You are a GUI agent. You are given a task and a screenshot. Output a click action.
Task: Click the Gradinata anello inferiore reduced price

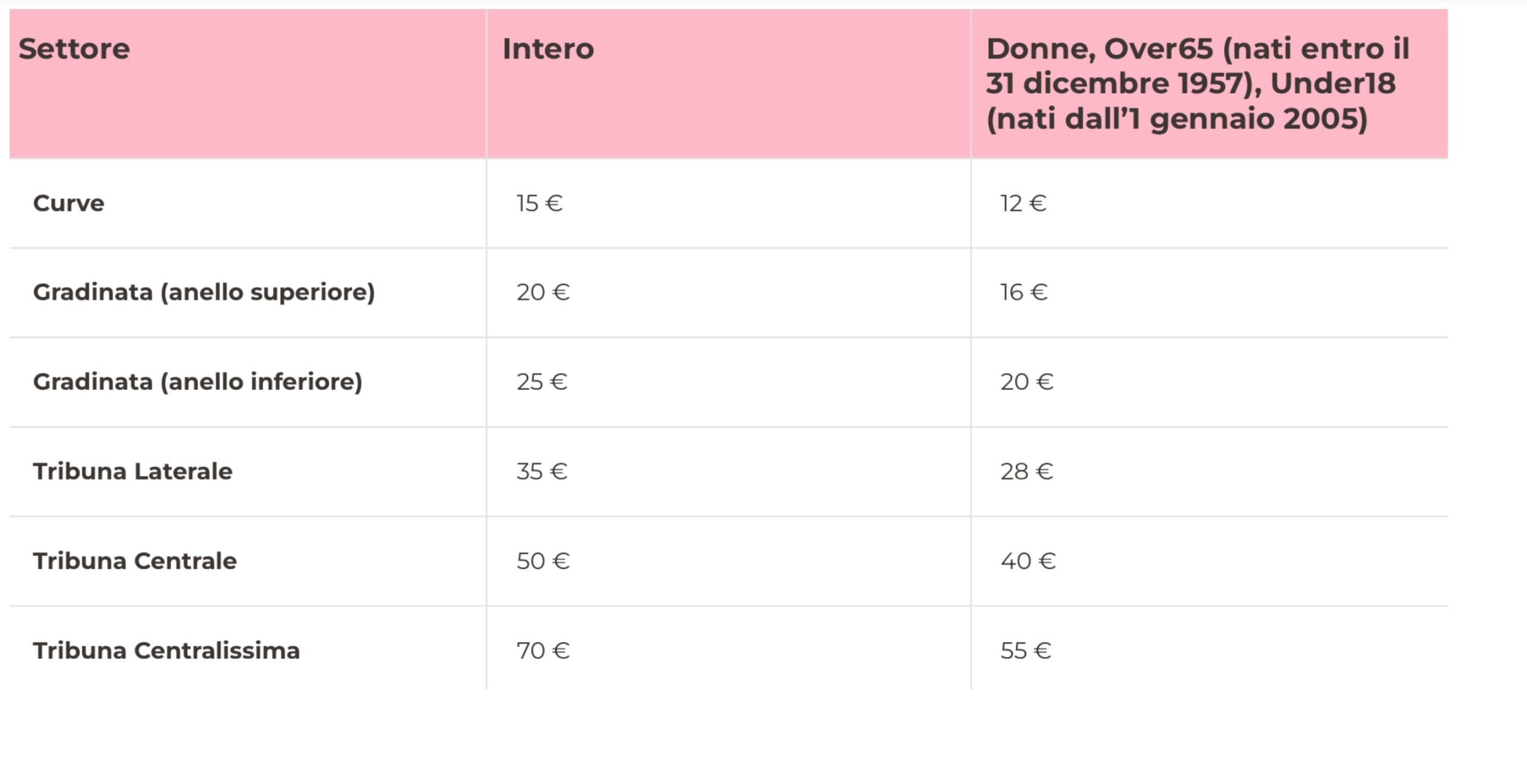pyautogui.click(x=1027, y=382)
